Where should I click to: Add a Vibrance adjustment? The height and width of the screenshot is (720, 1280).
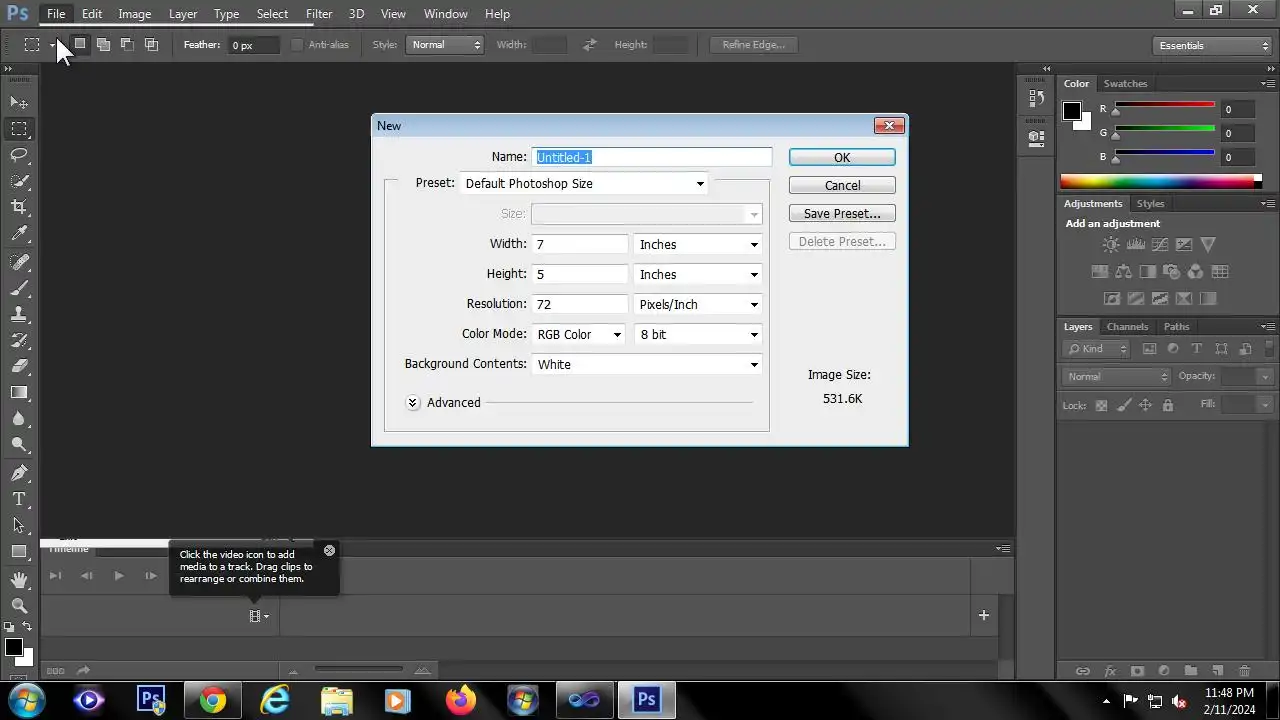point(1208,245)
